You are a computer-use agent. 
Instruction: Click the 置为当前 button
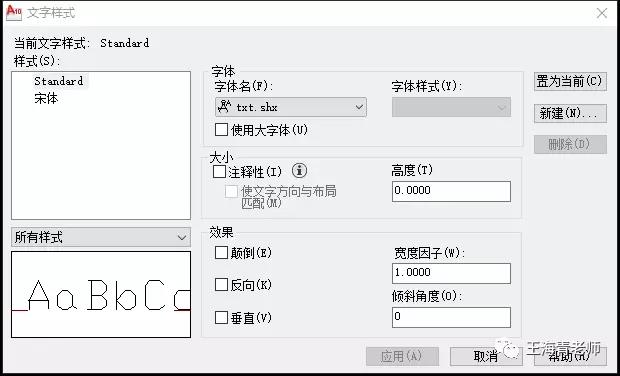(x=570, y=81)
